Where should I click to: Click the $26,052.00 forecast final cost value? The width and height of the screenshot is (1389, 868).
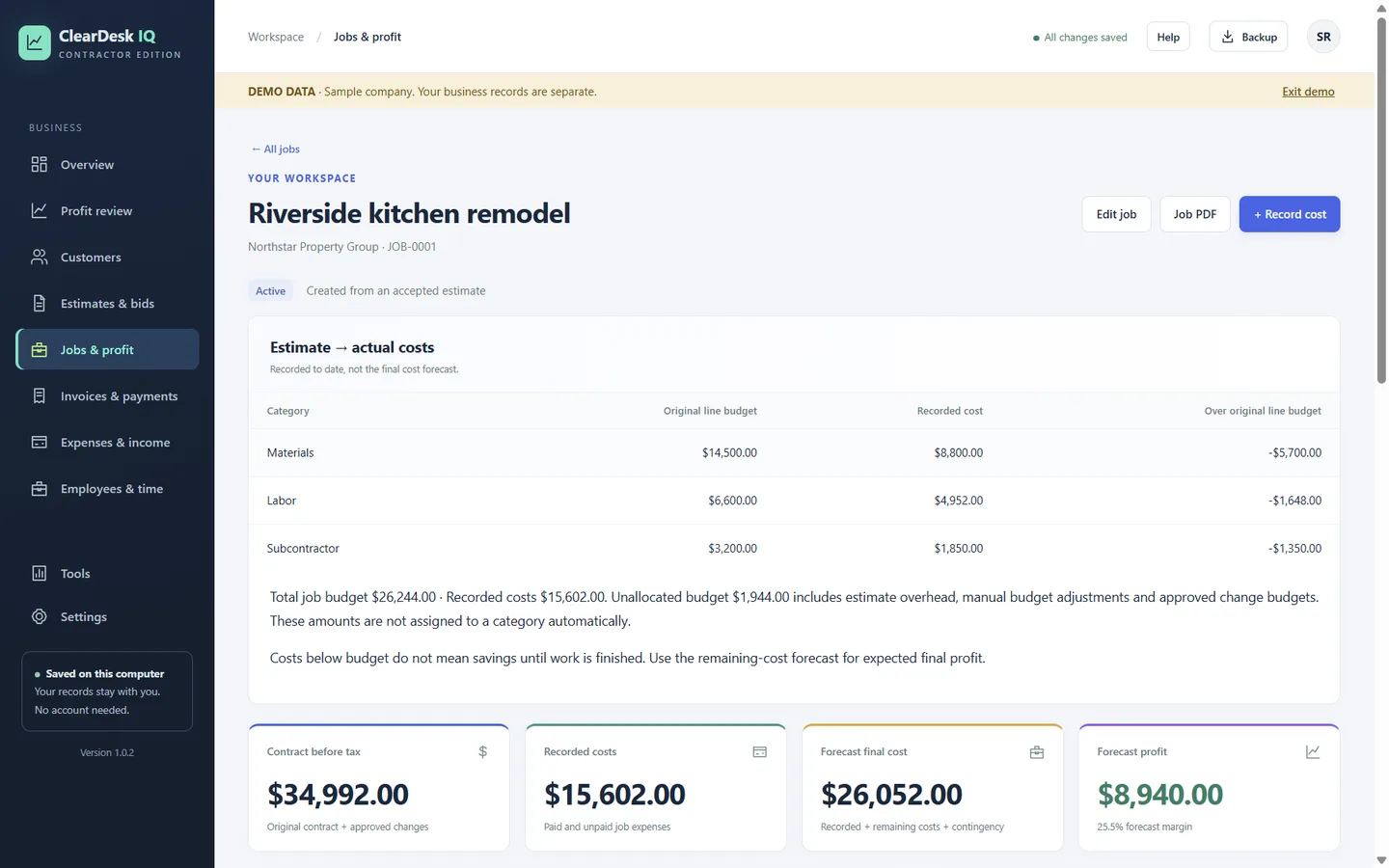[x=891, y=794]
